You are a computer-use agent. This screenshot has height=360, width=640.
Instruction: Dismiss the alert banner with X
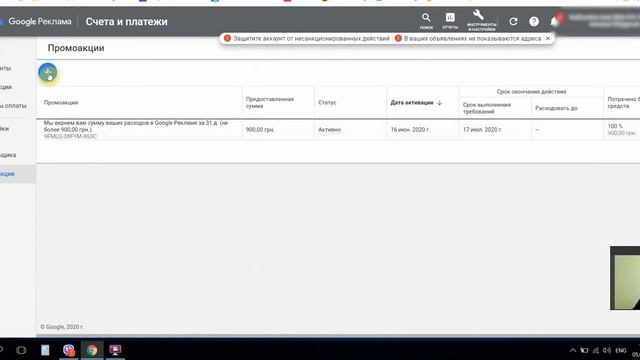pos(548,38)
